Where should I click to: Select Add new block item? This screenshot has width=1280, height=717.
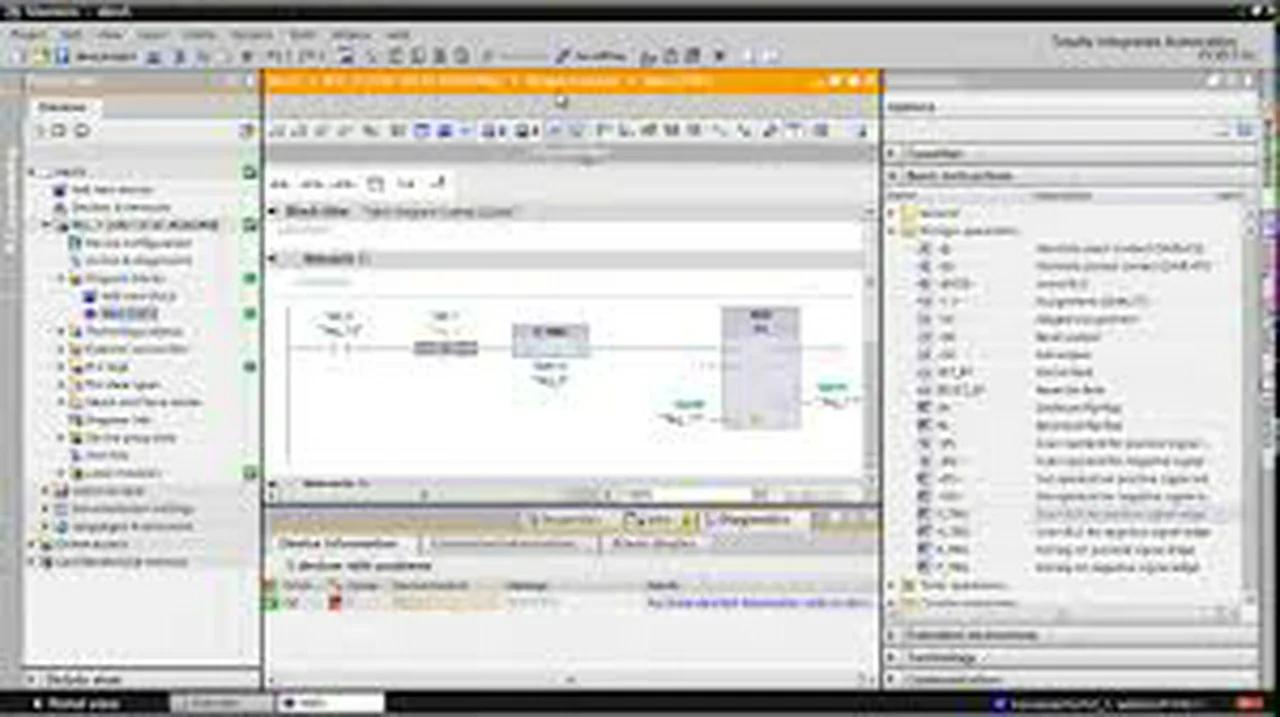click(129, 296)
